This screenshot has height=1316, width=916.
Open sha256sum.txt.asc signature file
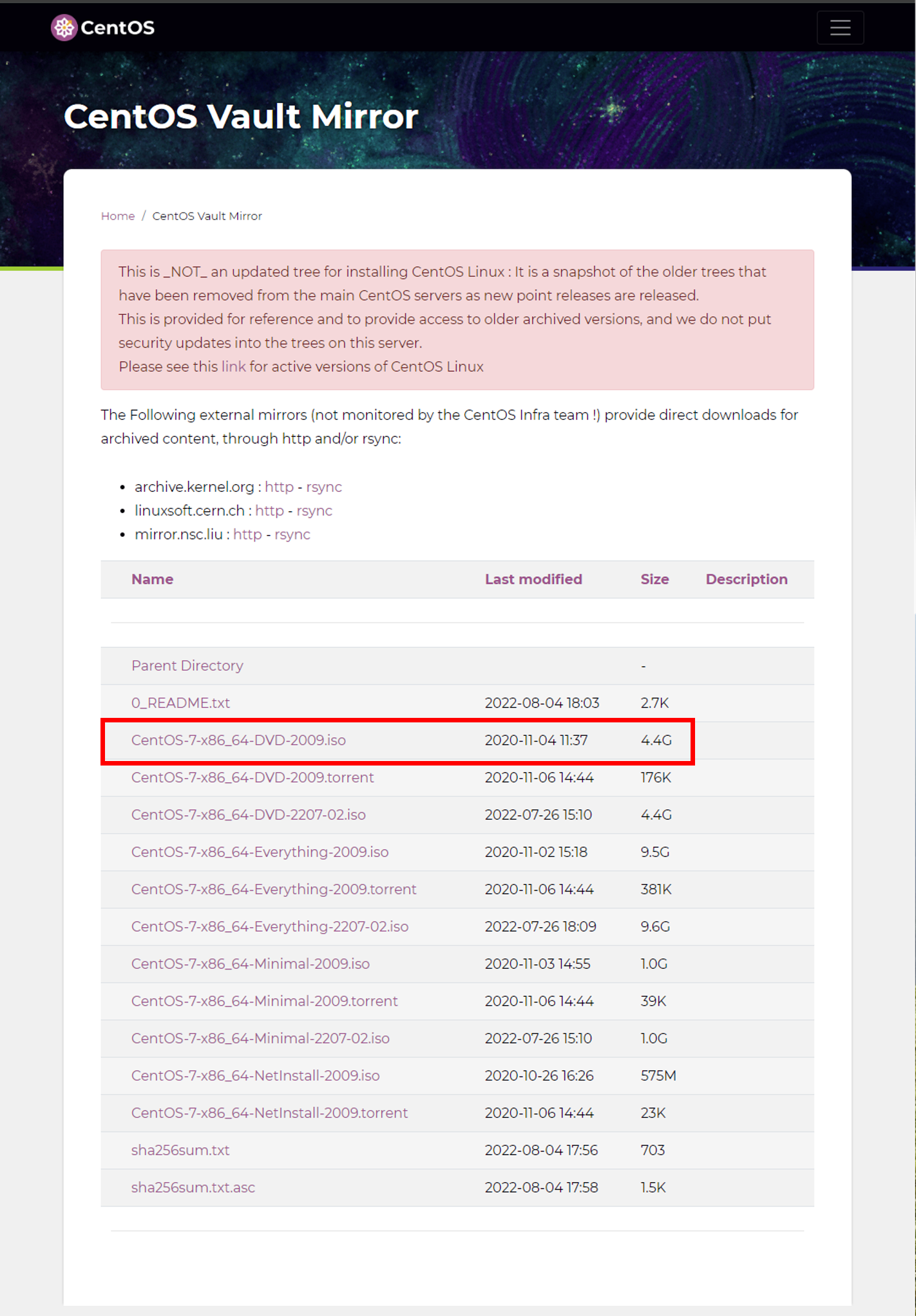click(x=193, y=1188)
